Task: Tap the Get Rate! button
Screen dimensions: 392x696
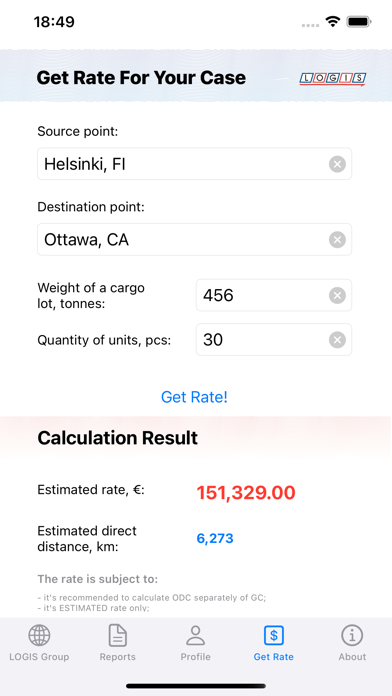Action: 194,397
